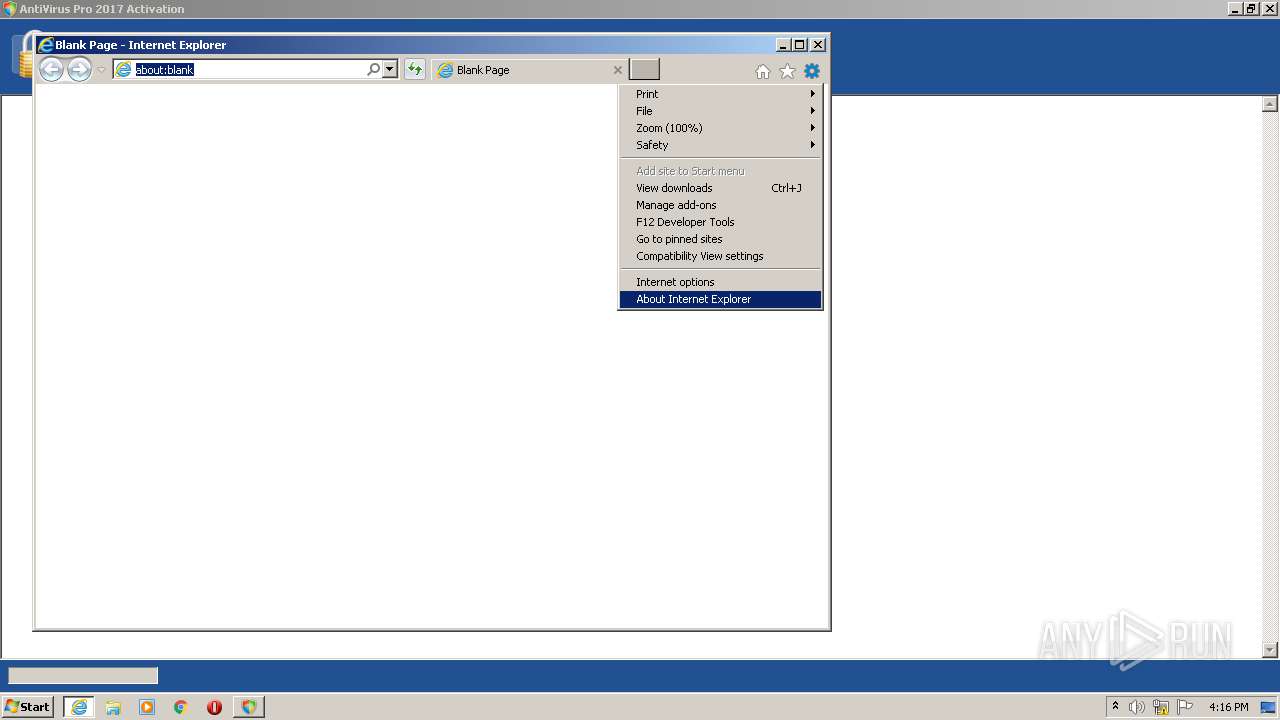Open Windows Explorer folder taskbar icon
The image size is (1280, 720).
[x=113, y=707]
